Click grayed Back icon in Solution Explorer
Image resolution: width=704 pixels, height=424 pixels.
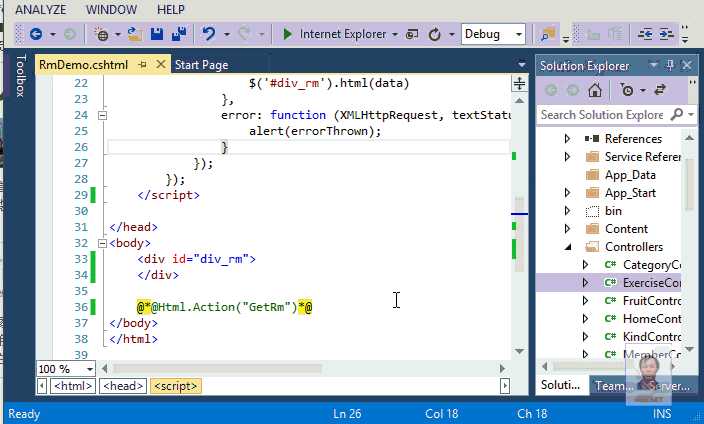click(x=551, y=90)
